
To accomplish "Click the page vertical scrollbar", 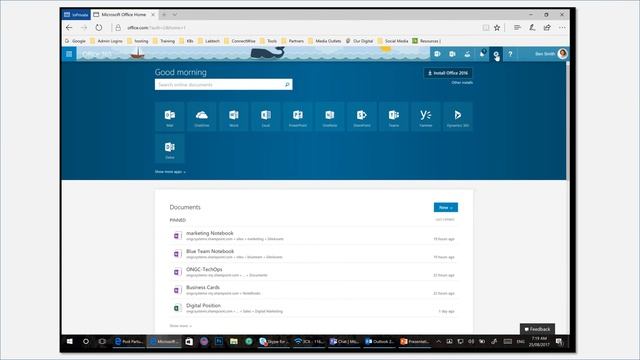I will (x=567, y=120).
